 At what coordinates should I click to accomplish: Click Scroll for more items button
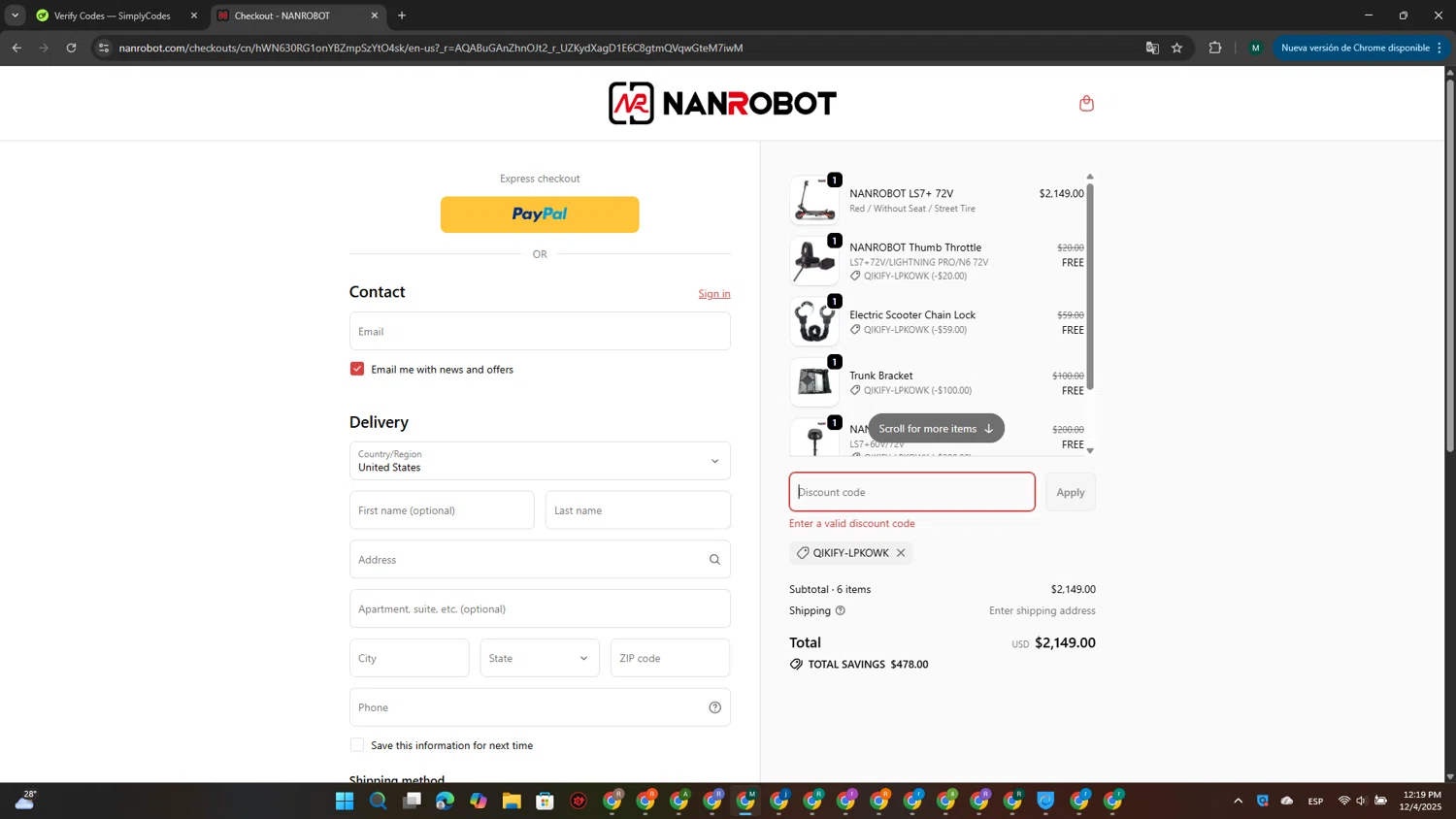936,428
